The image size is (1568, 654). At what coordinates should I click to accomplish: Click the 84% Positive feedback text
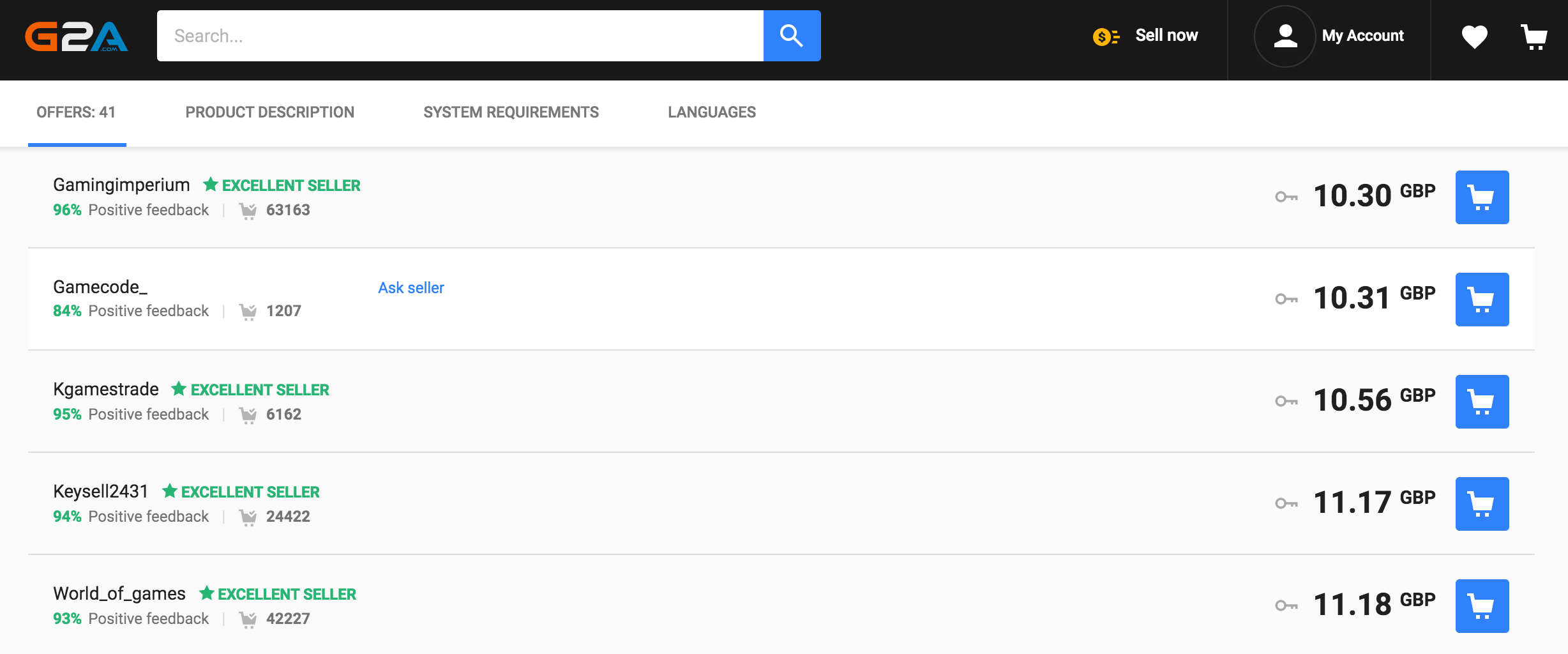coord(131,311)
